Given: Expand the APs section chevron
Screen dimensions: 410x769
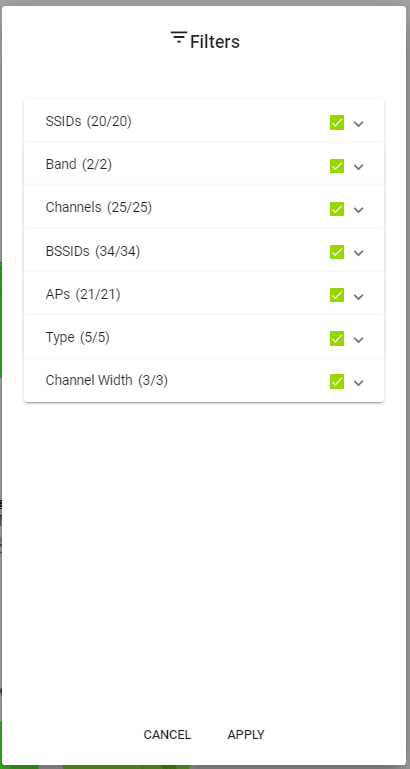Looking at the screenshot, I should pos(359,296).
